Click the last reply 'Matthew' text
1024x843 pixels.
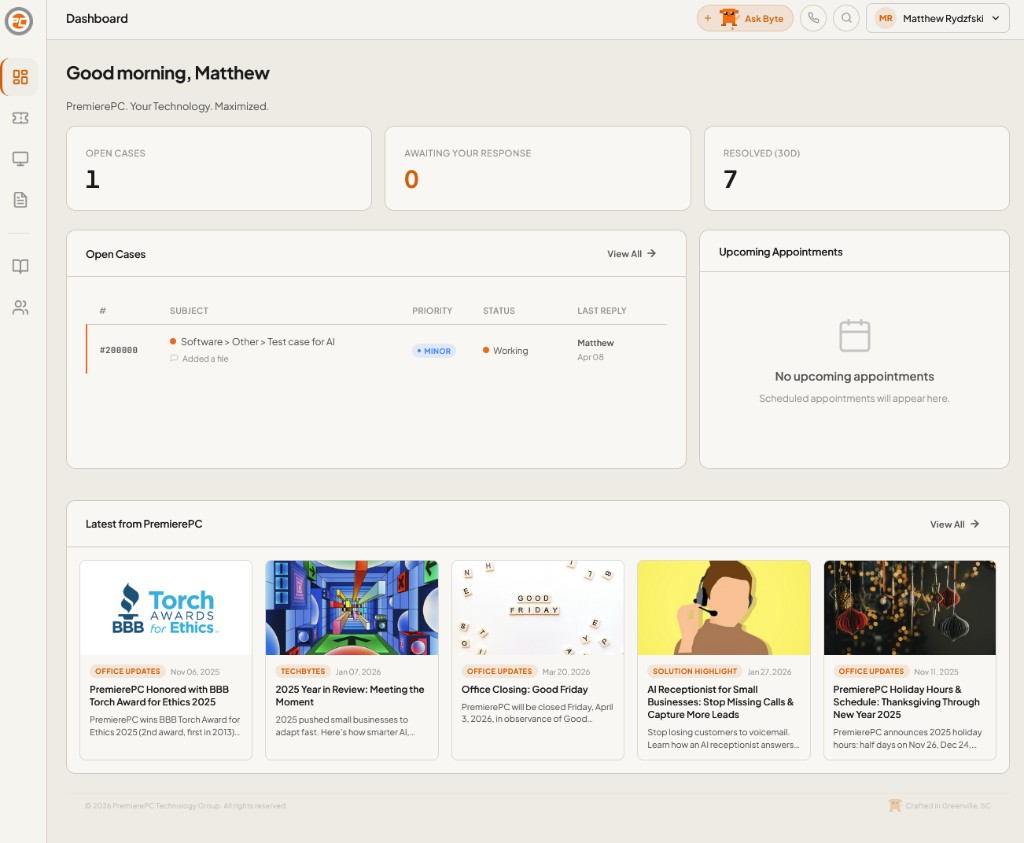(x=595, y=343)
